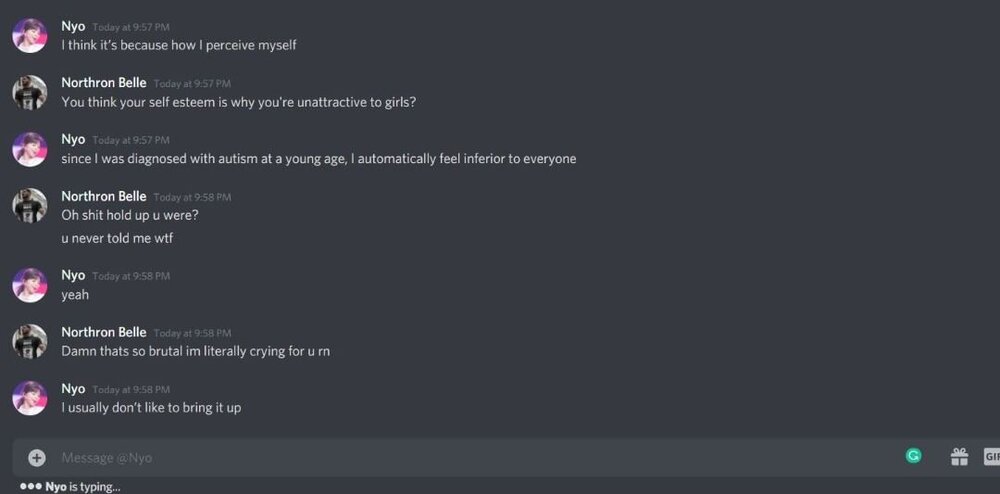Click username Northron Belle above self esteem question
1000x494 pixels.
pyautogui.click(x=104, y=83)
